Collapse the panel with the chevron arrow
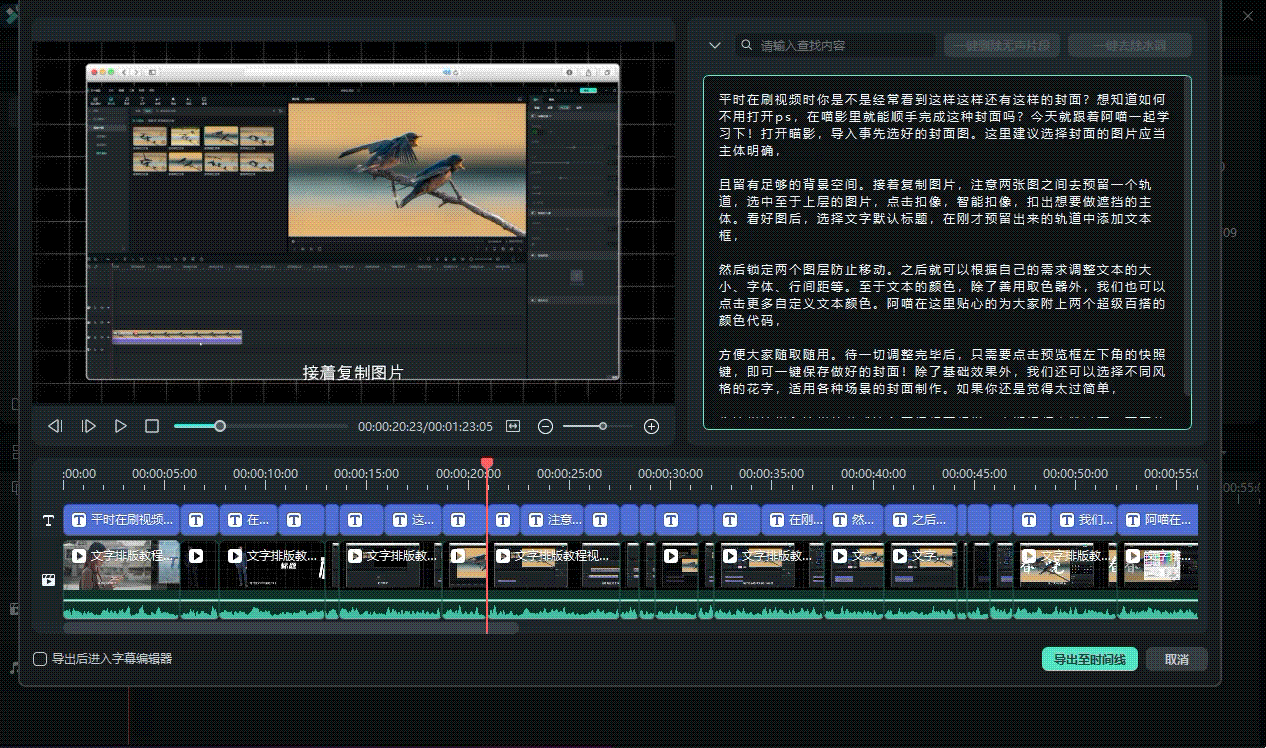Screen dimensions: 1266x748 (714, 45)
